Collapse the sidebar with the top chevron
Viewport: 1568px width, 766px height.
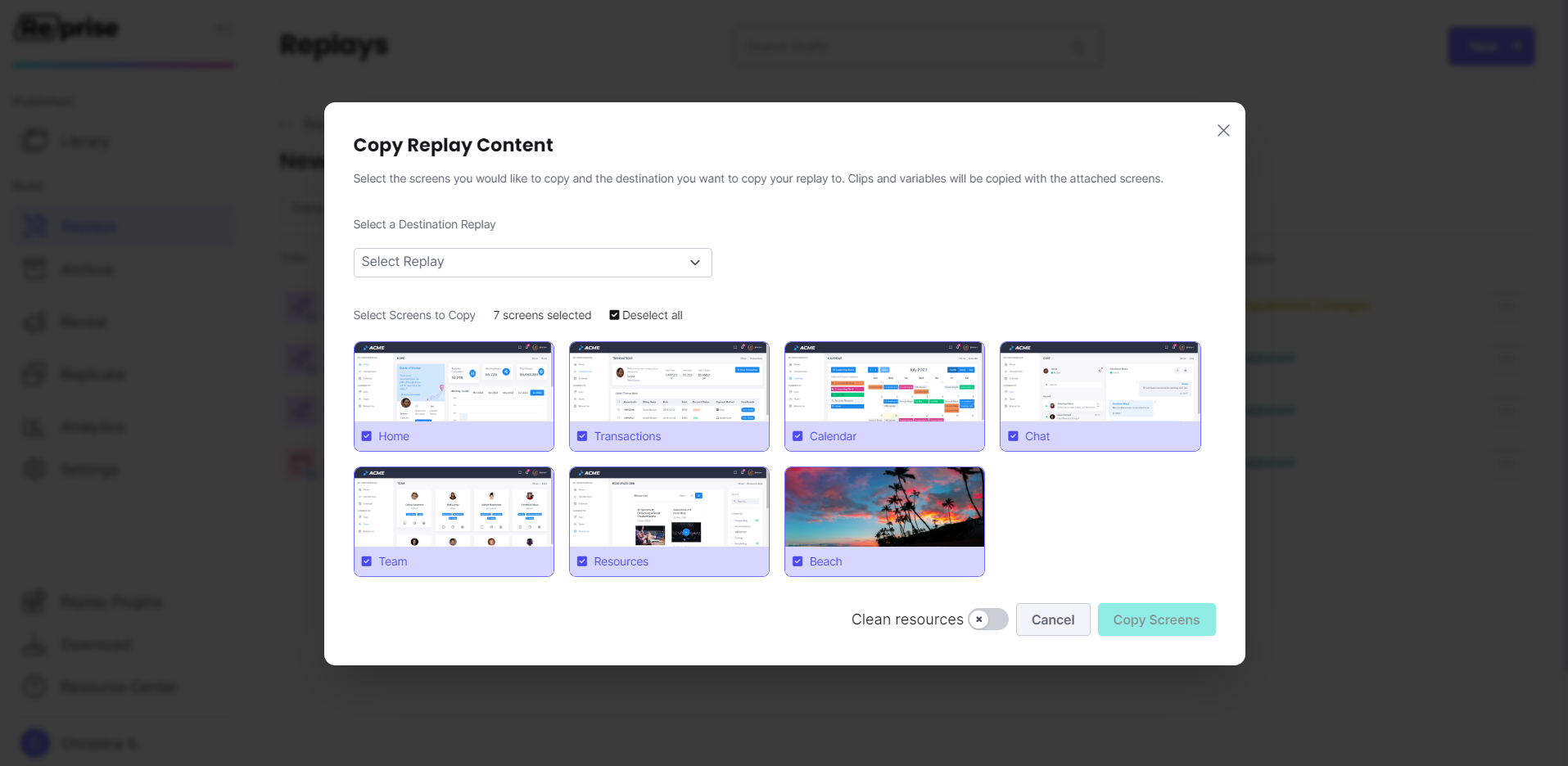pos(222,27)
